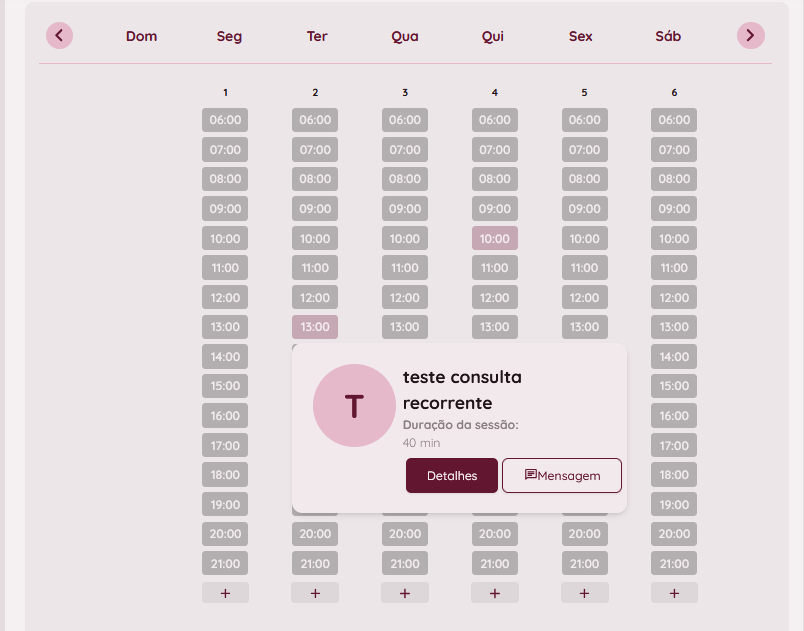
Task: Select highlighted 10:00 slot on Thursday
Action: [x=495, y=239]
